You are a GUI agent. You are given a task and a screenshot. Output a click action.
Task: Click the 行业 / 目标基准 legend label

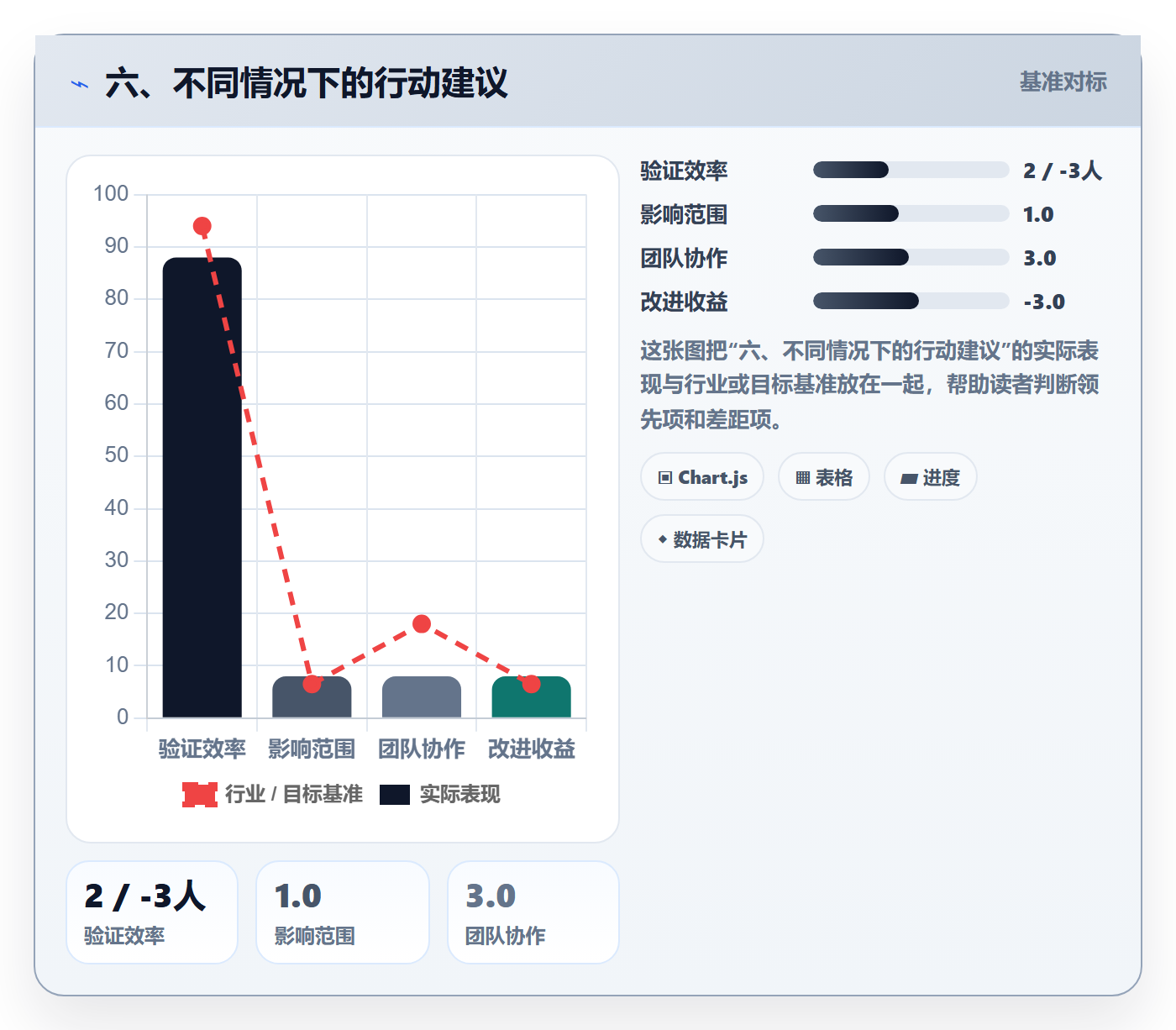pyautogui.click(x=294, y=794)
